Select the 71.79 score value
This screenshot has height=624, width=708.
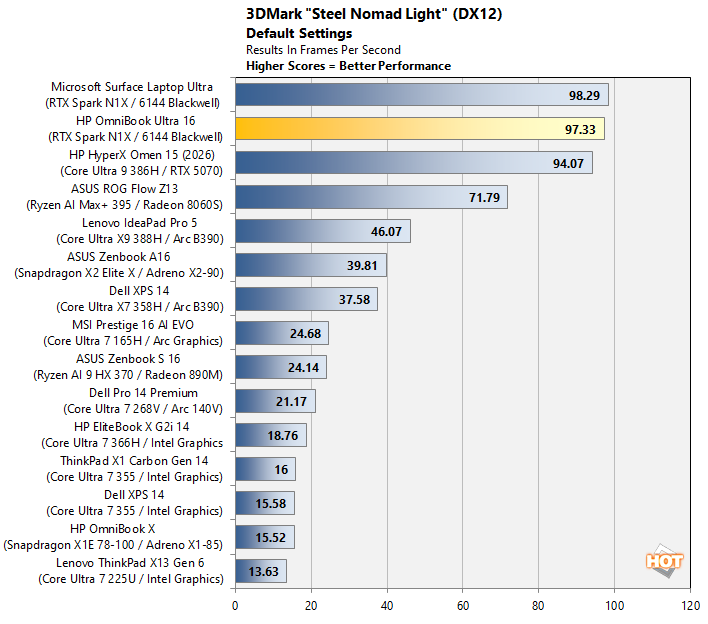tap(484, 198)
